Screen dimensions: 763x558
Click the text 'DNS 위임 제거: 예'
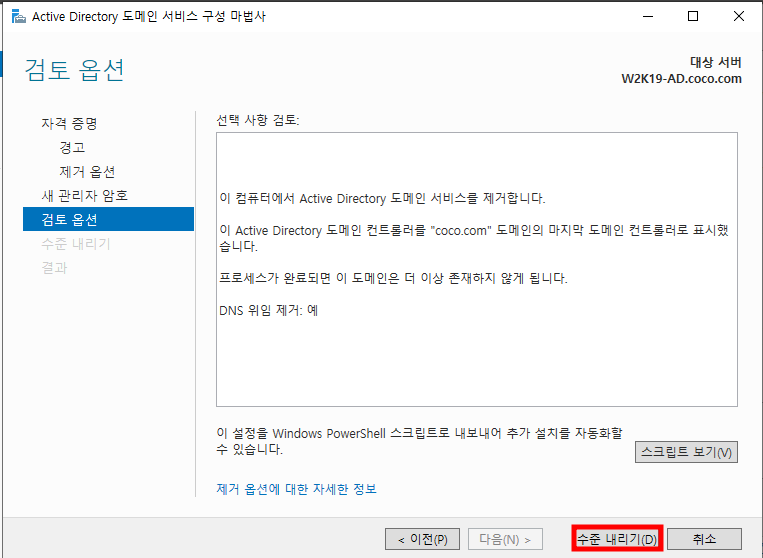pos(269,310)
